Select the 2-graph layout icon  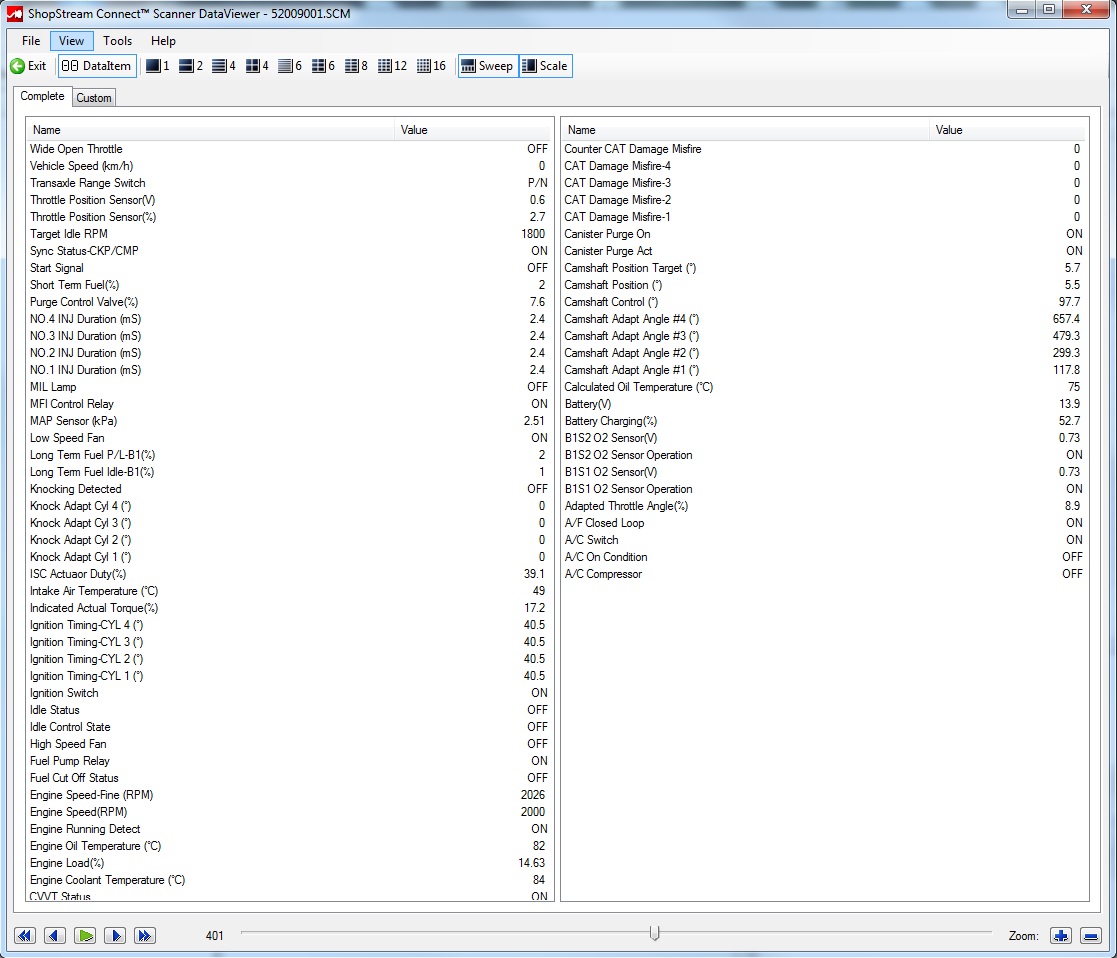point(191,66)
